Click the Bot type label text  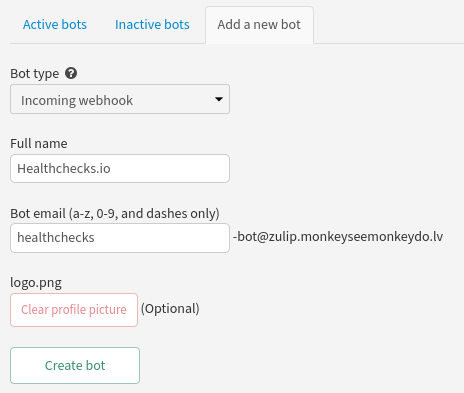tap(35, 74)
